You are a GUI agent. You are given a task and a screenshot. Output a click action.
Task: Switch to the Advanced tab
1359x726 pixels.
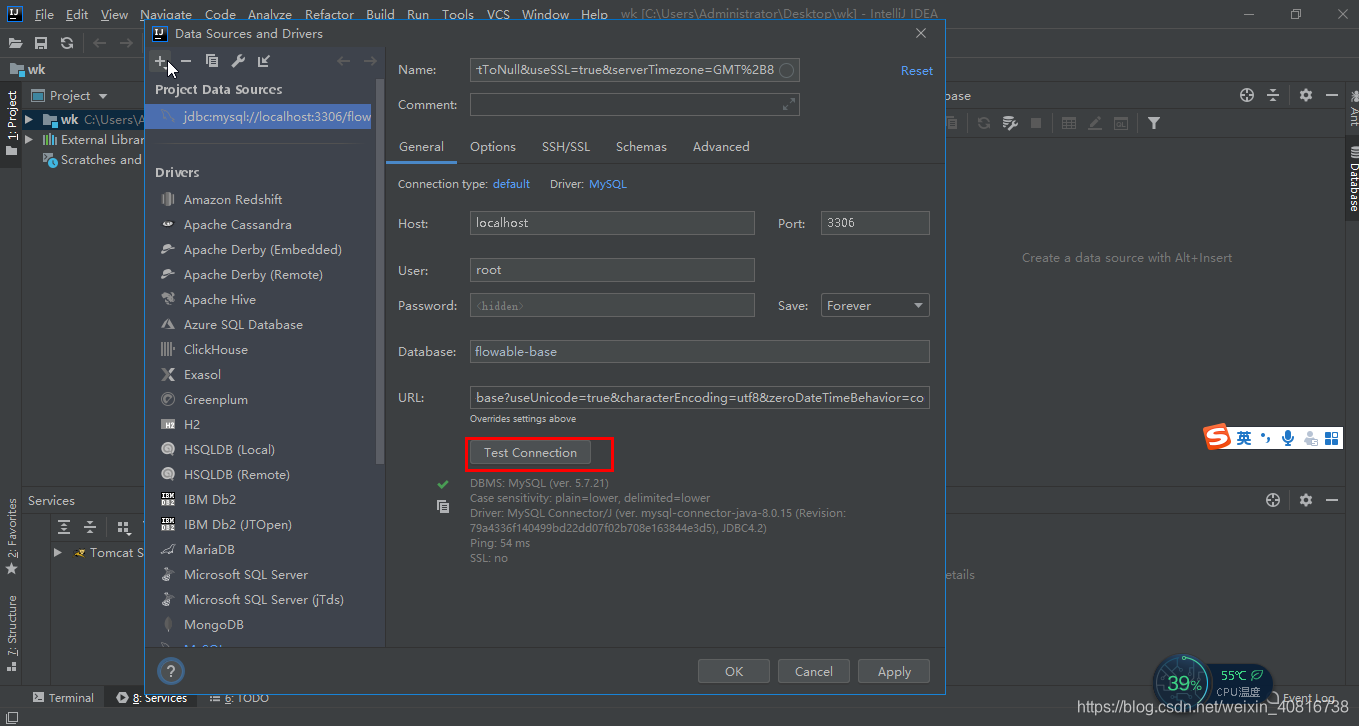coord(721,146)
